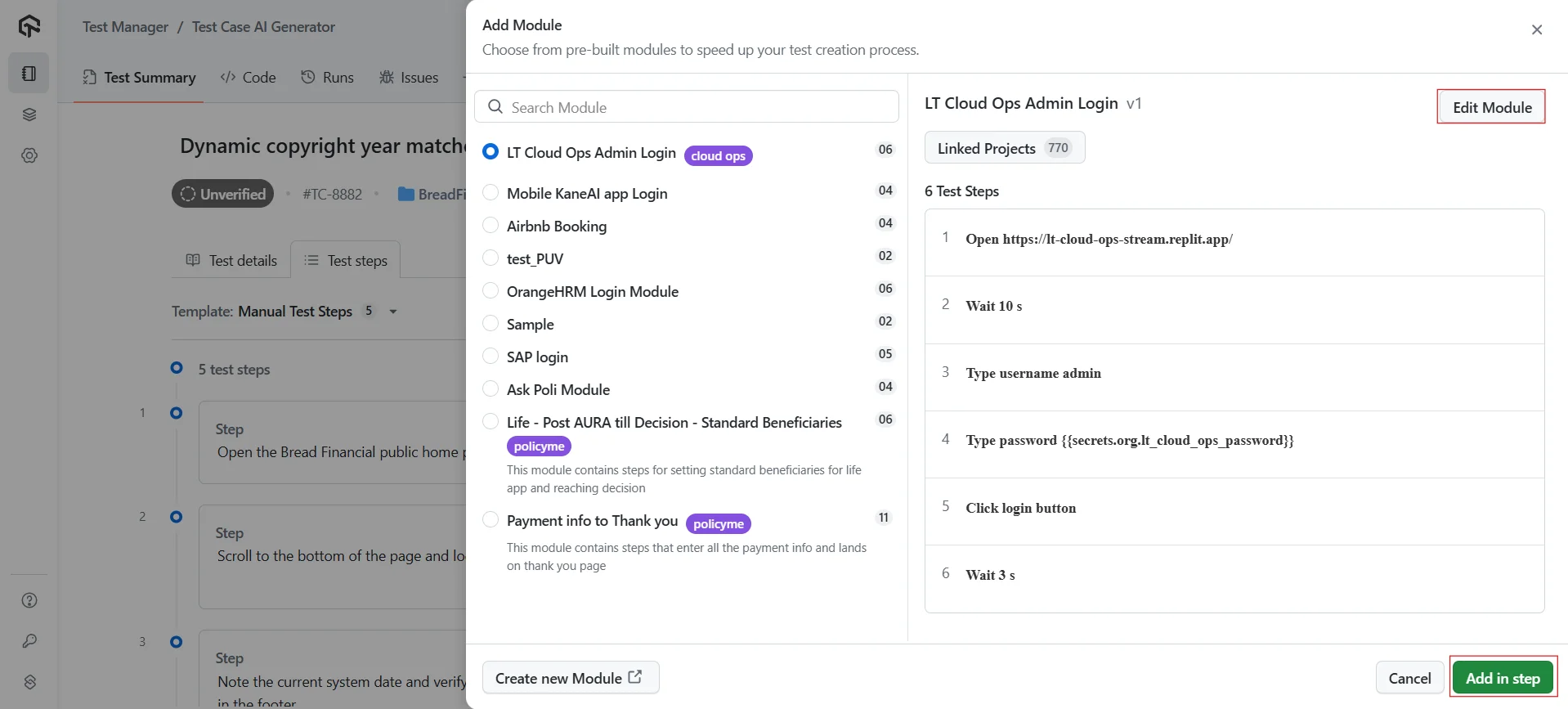Expand the Manual Test Steps template dropdown

393,312
